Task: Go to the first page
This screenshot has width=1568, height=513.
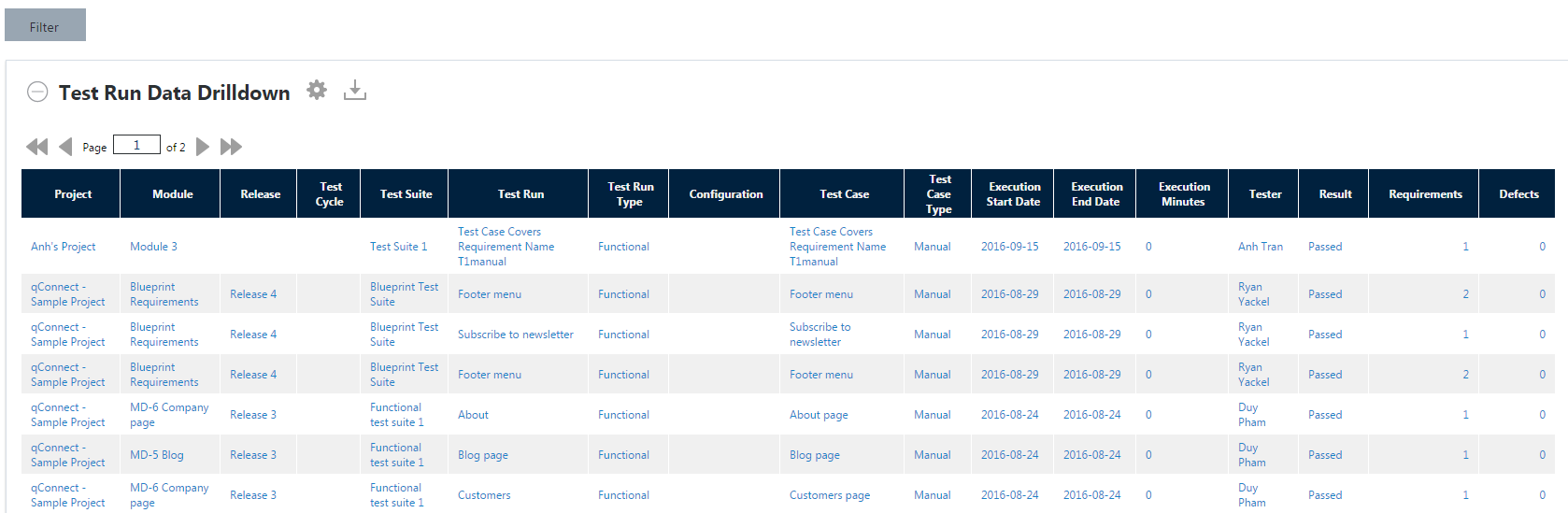Action: click(36, 147)
